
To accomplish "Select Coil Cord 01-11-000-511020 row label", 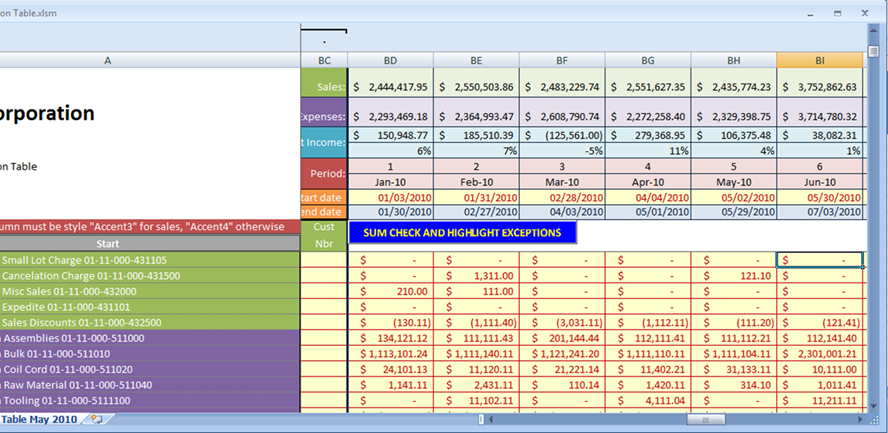I will tap(150, 369).
